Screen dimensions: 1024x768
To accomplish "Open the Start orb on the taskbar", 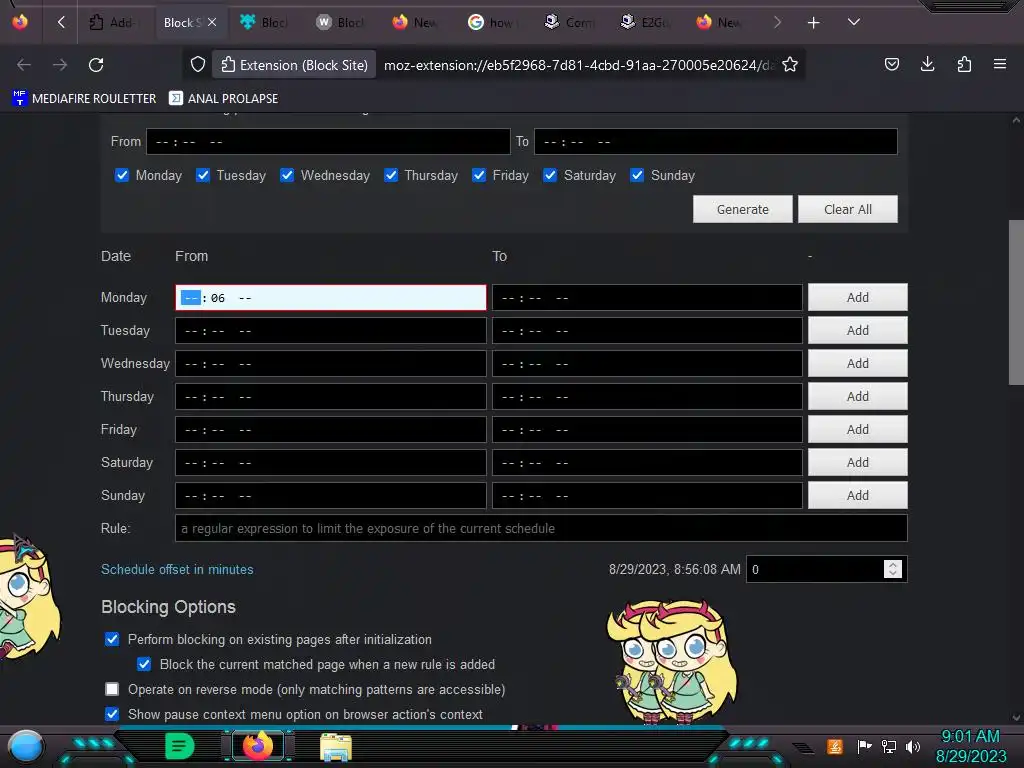I will click(26, 746).
